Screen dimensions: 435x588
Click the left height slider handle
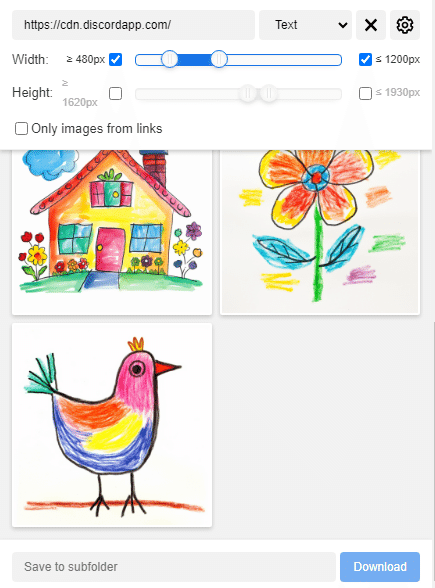[x=248, y=93]
